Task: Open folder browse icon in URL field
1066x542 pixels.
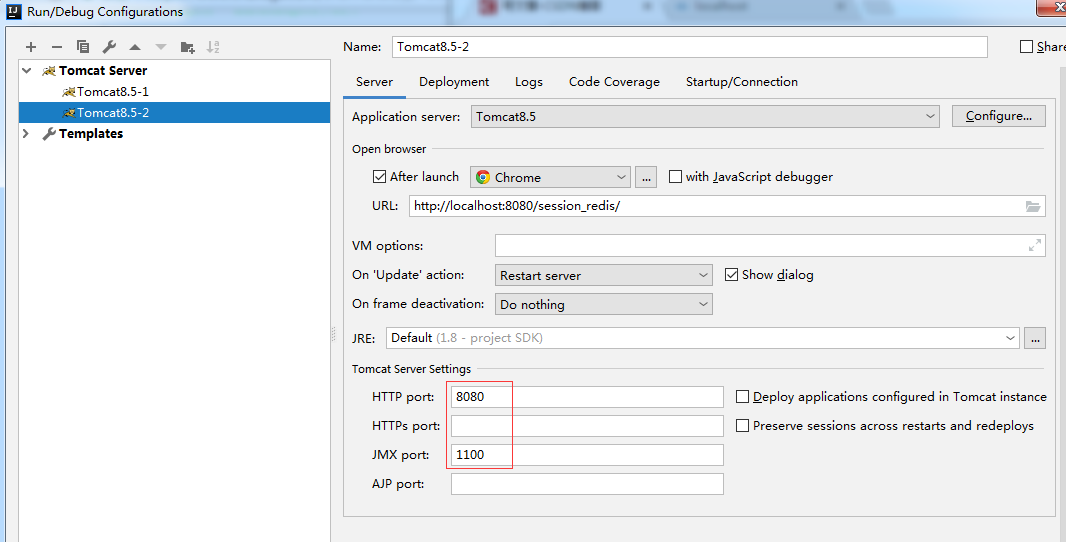Action: point(1032,206)
